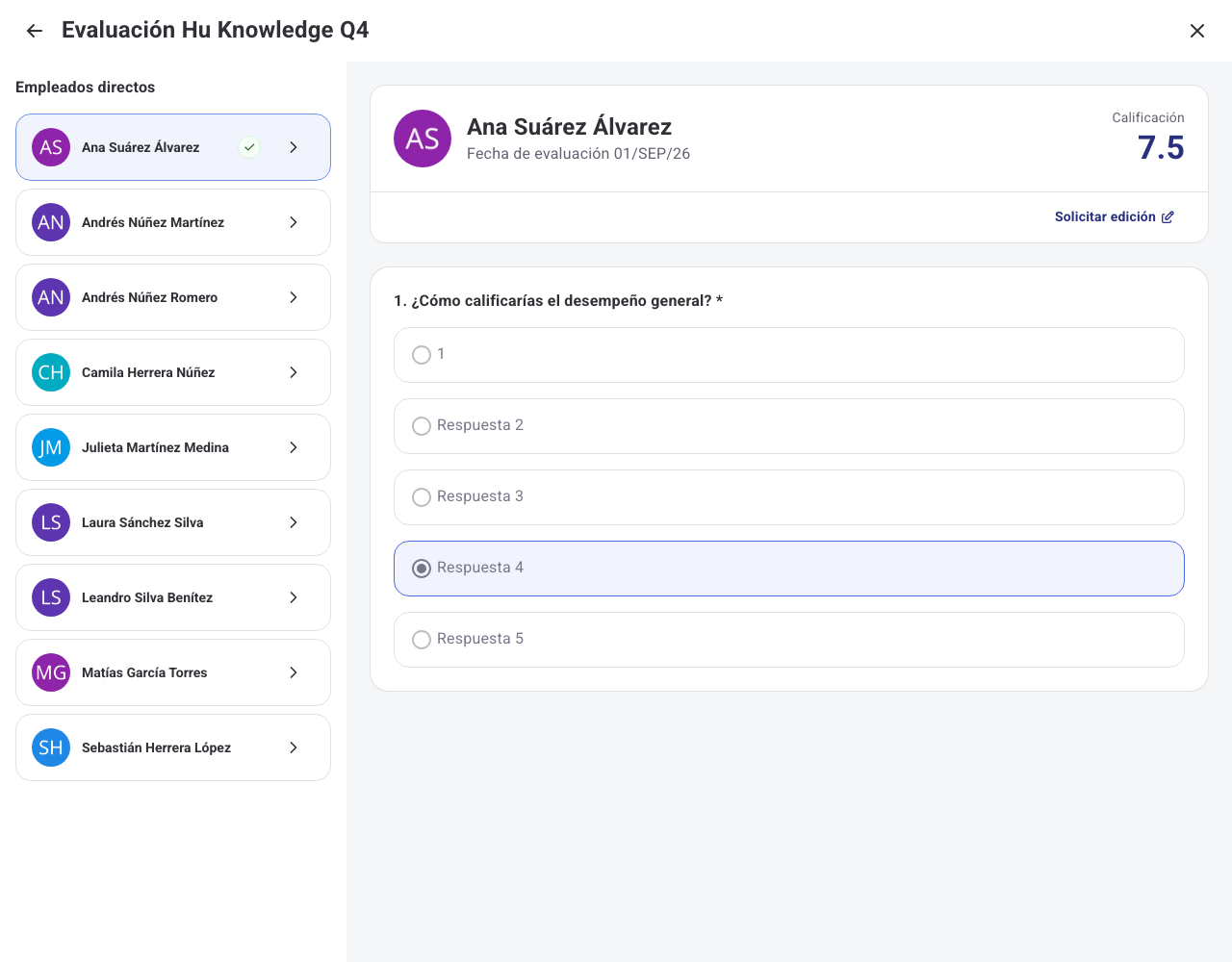Select employee name Laura Sánchez Silva

(x=142, y=522)
